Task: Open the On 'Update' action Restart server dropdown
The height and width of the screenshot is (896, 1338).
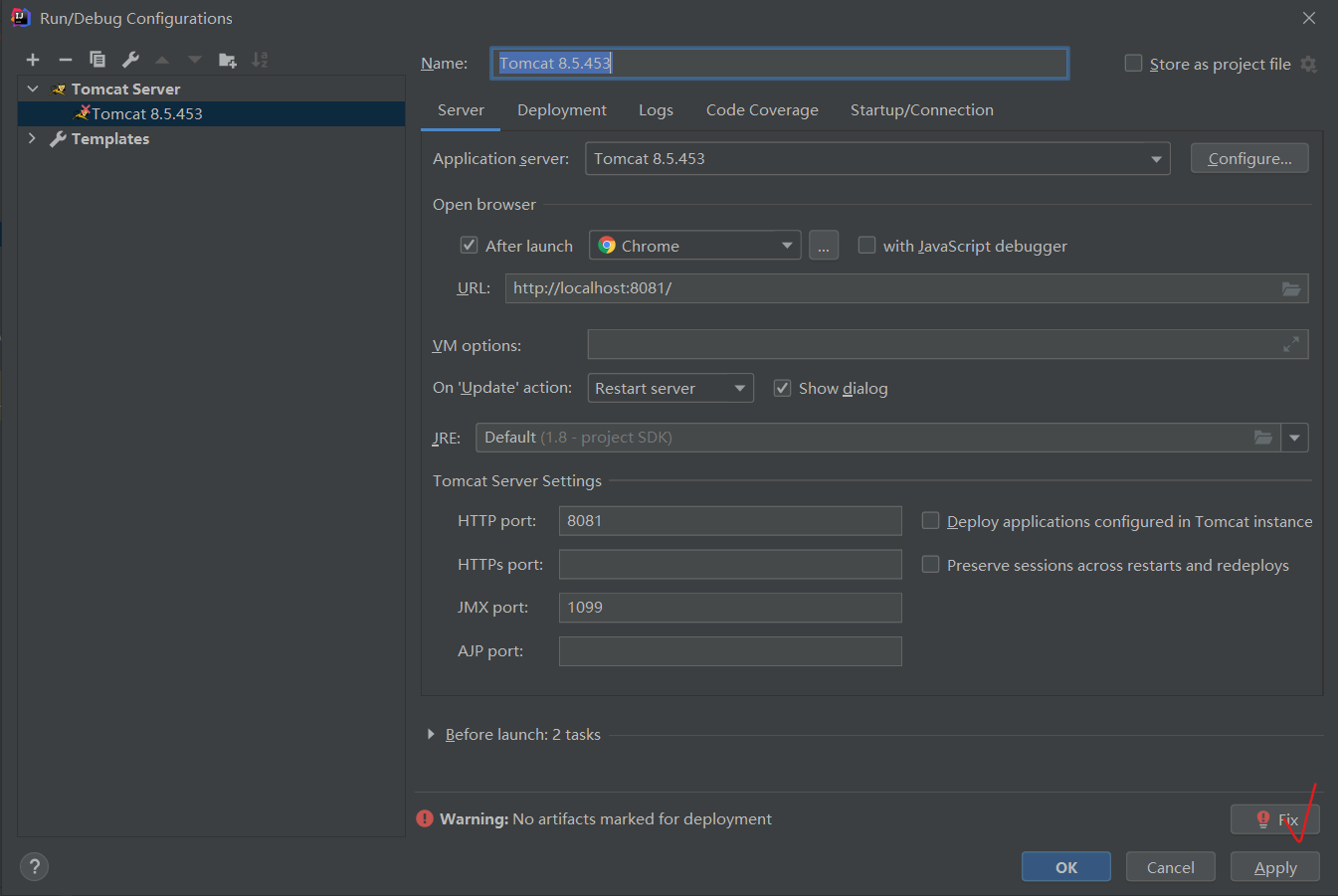Action: 670,388
